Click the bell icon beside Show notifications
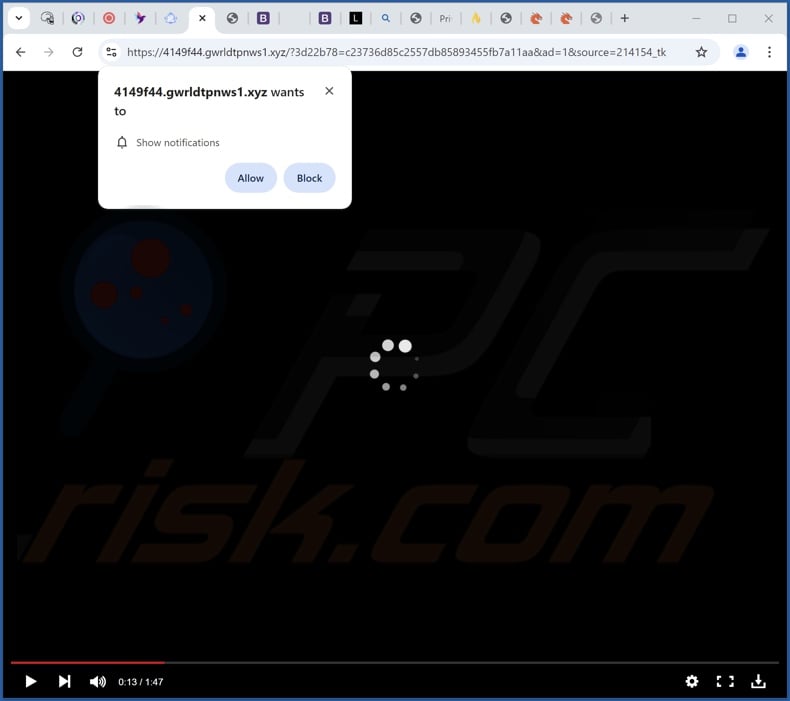The height and width of the screenshot is (701, 790). [122, 143]
